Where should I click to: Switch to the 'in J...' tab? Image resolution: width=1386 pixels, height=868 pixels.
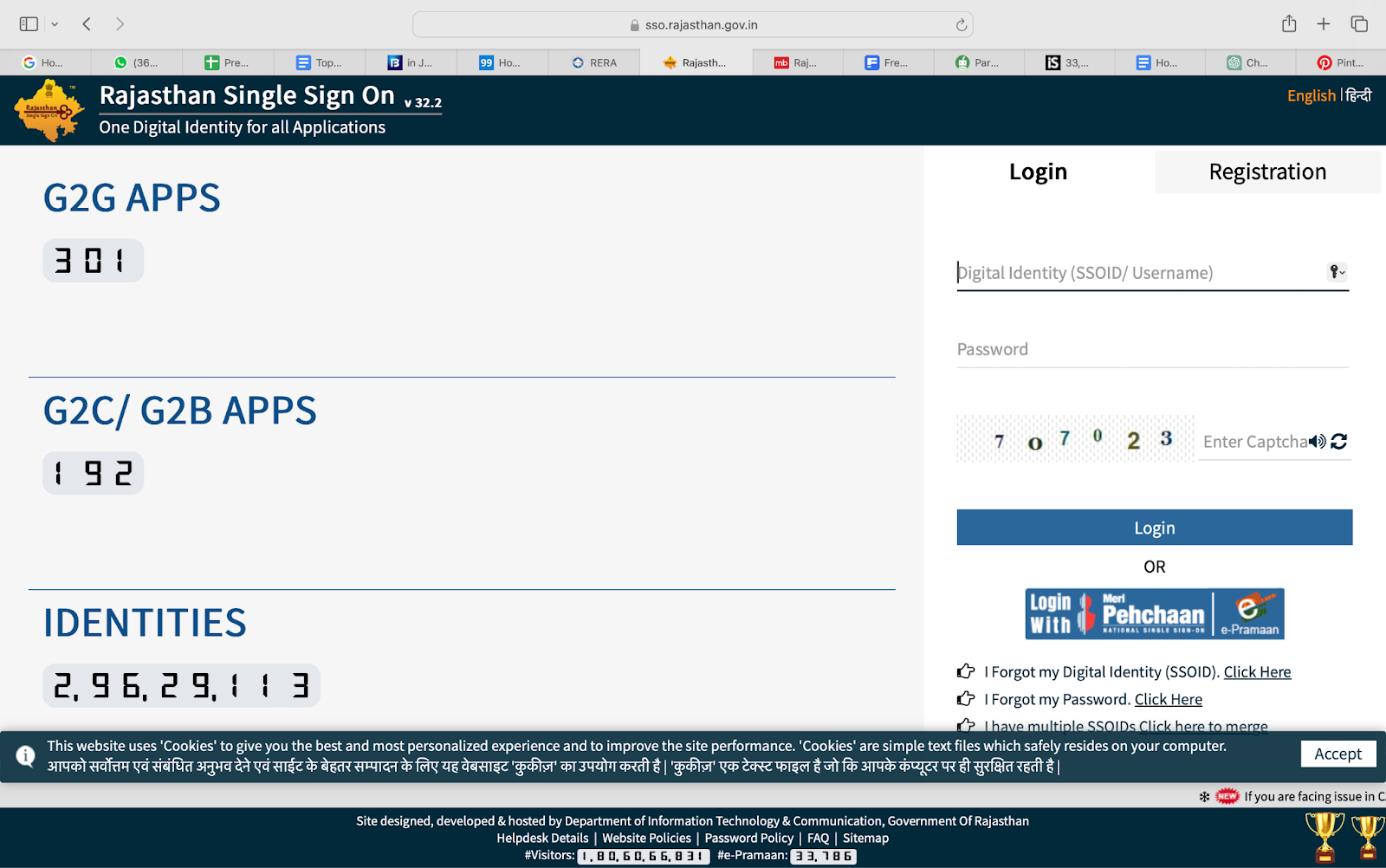click(x=411, y=62)
